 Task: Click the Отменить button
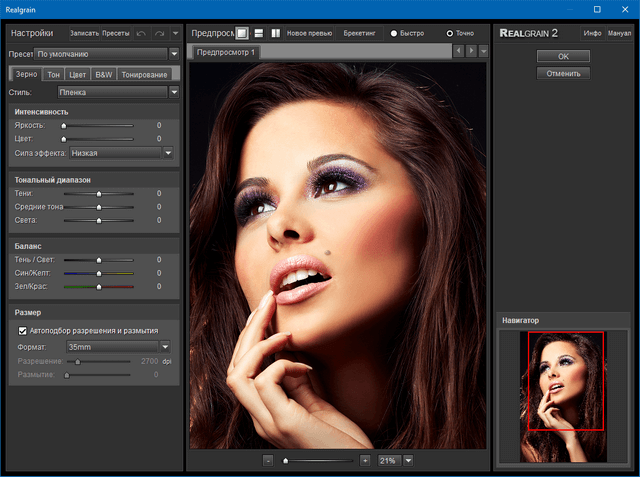coord(563,73)
